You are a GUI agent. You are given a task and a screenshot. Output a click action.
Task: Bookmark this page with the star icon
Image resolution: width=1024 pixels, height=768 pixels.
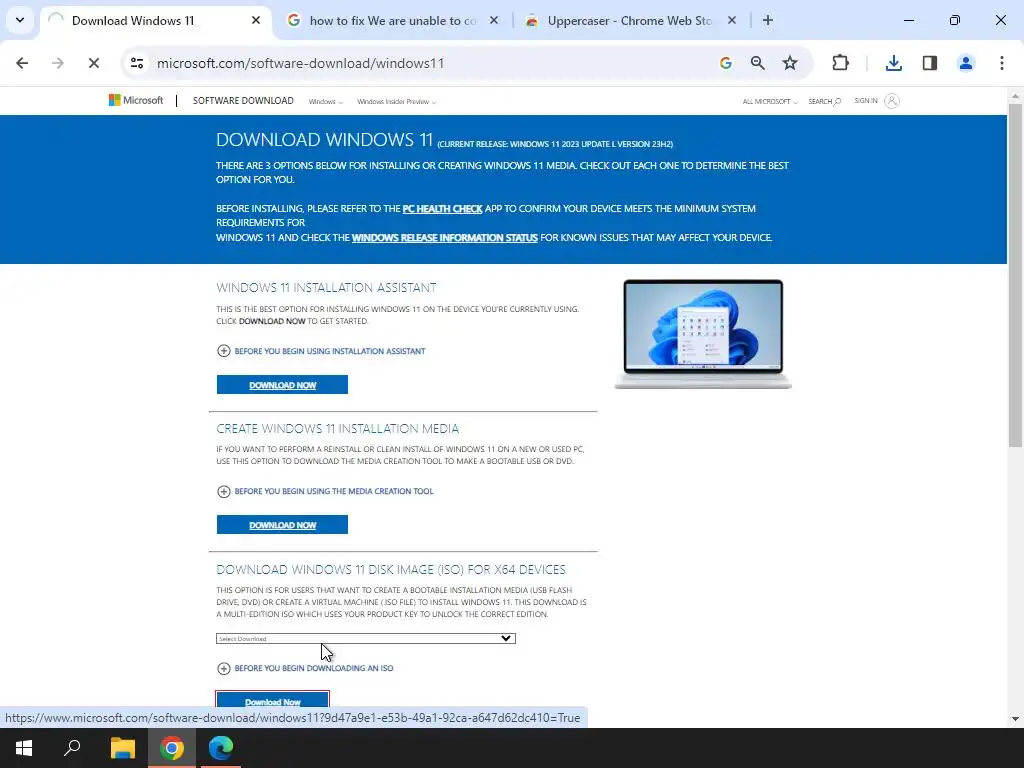pos(790,63)
